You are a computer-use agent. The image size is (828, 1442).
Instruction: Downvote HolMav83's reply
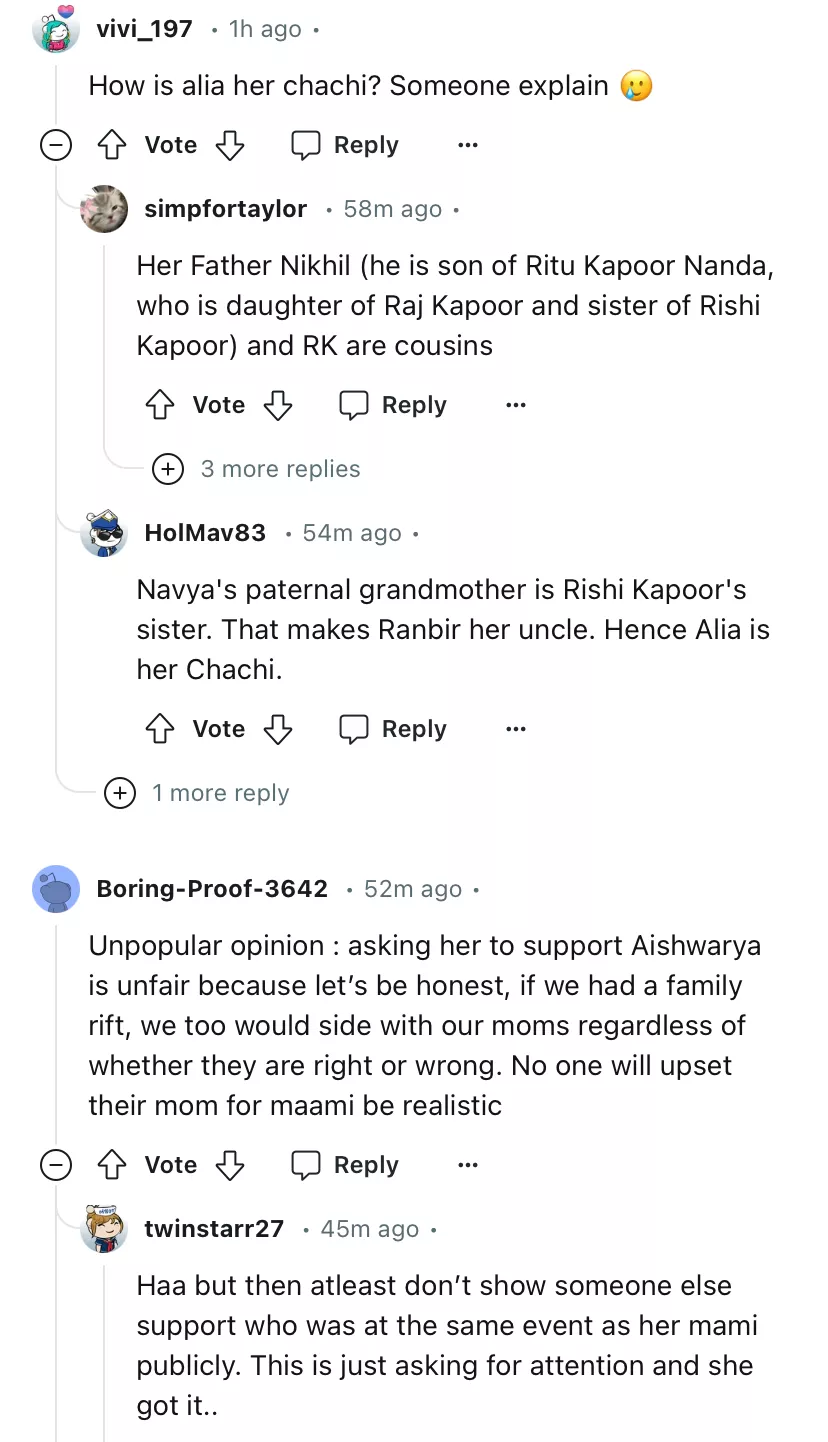(277, 729)
